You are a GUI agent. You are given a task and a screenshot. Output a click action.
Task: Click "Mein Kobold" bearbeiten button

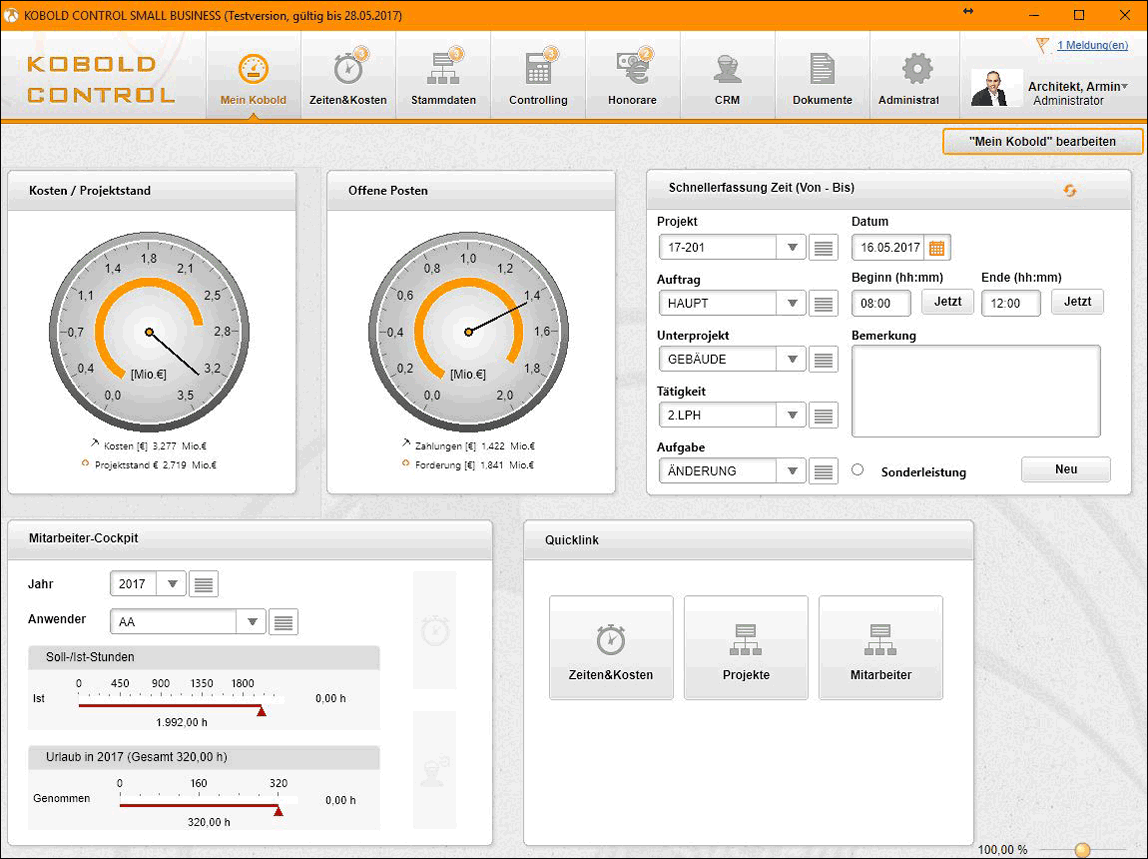pyautogui.click(x=1042, y=142)
